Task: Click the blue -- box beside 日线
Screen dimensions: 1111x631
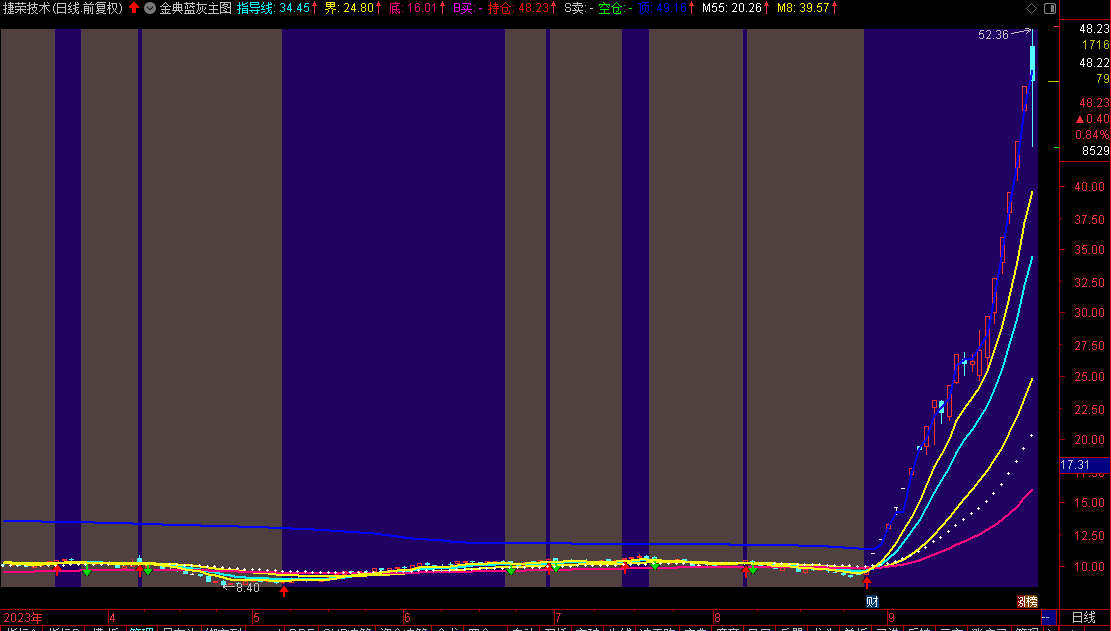Action: point(1048,618)
